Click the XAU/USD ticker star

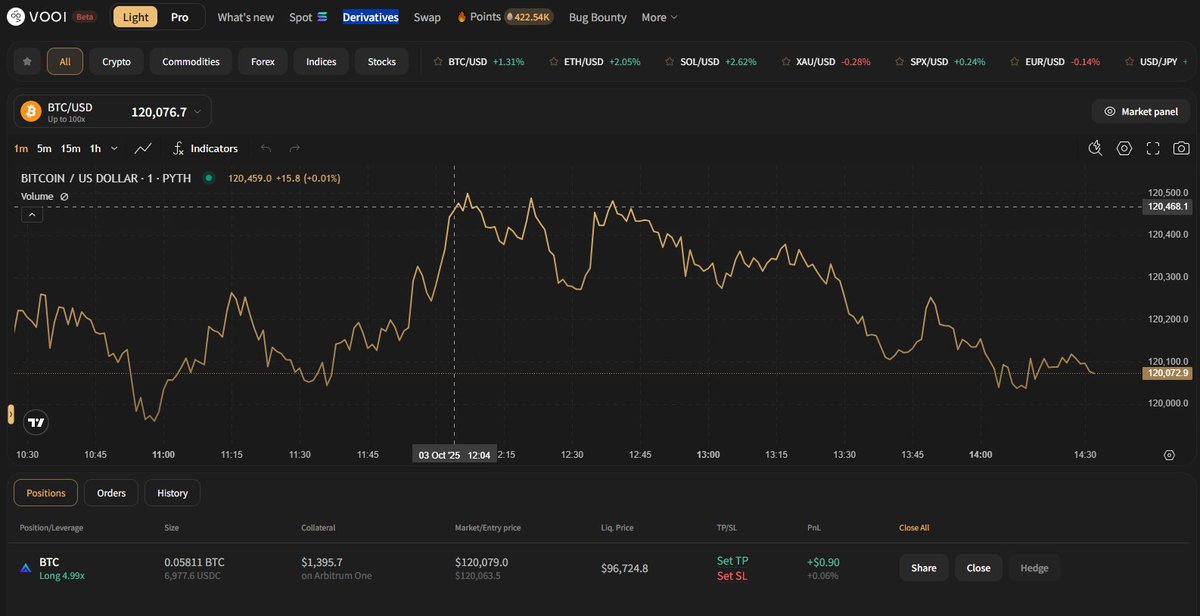(x=785, y=61)
